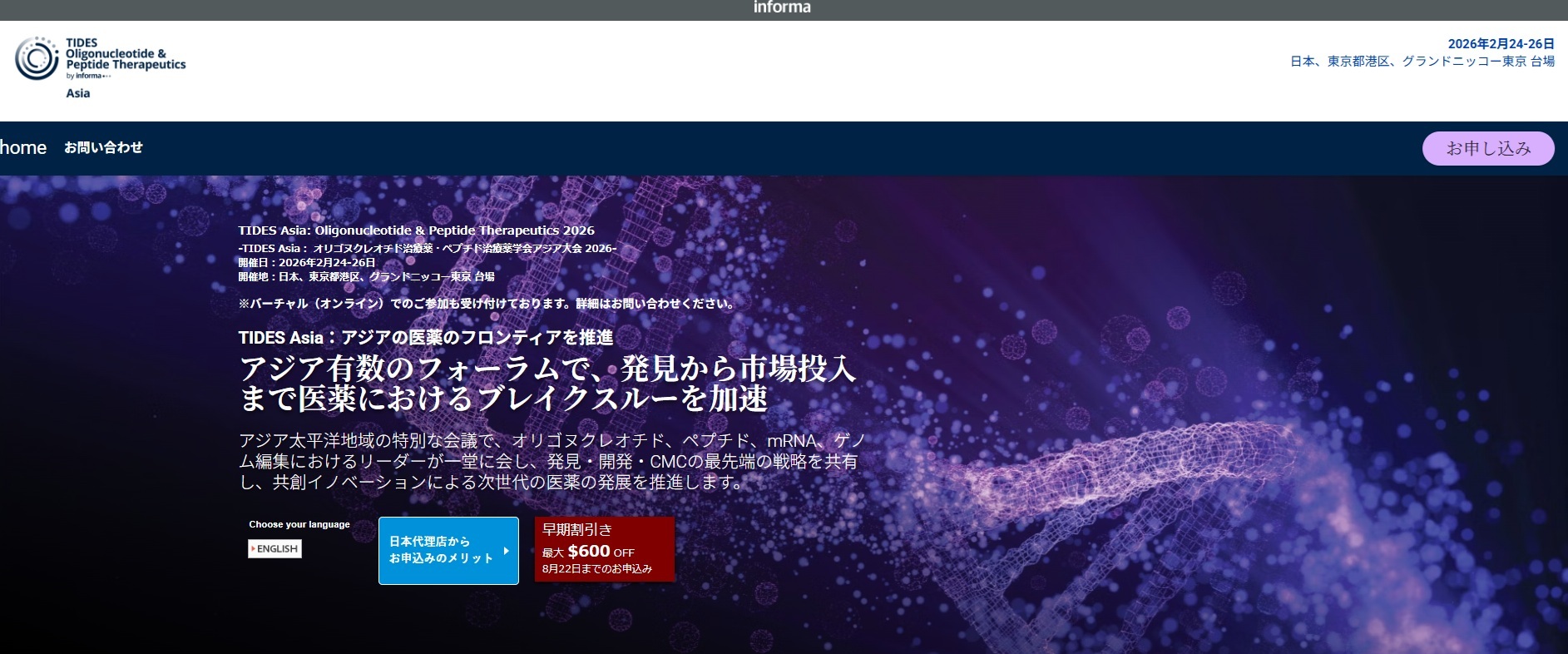Click the informa brand header text

[x=782, y=7]
